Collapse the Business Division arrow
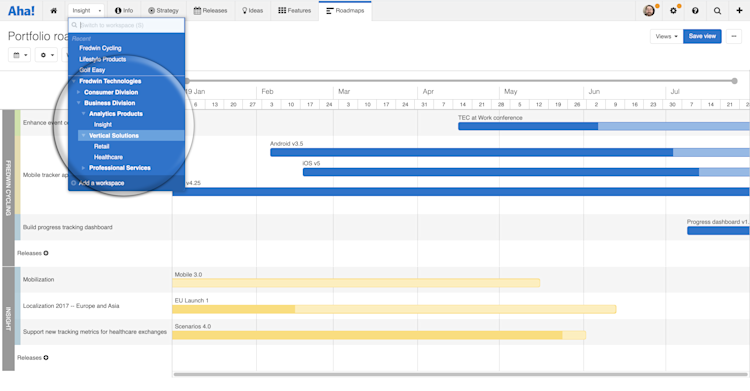Screen dimensions: 750x391 click(x=78, y=103)
